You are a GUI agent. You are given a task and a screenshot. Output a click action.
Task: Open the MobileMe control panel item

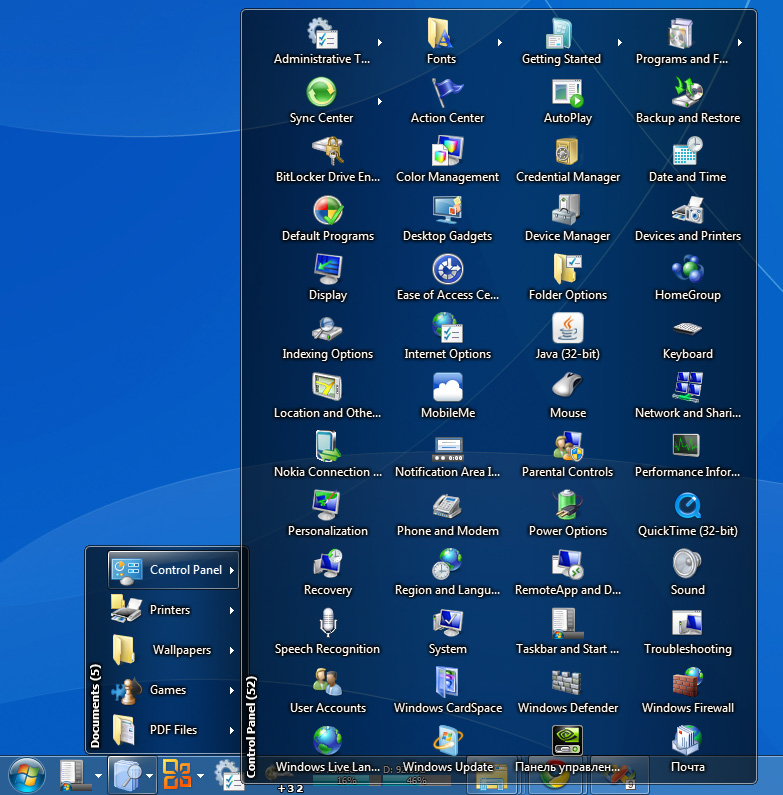coord(447,397)
